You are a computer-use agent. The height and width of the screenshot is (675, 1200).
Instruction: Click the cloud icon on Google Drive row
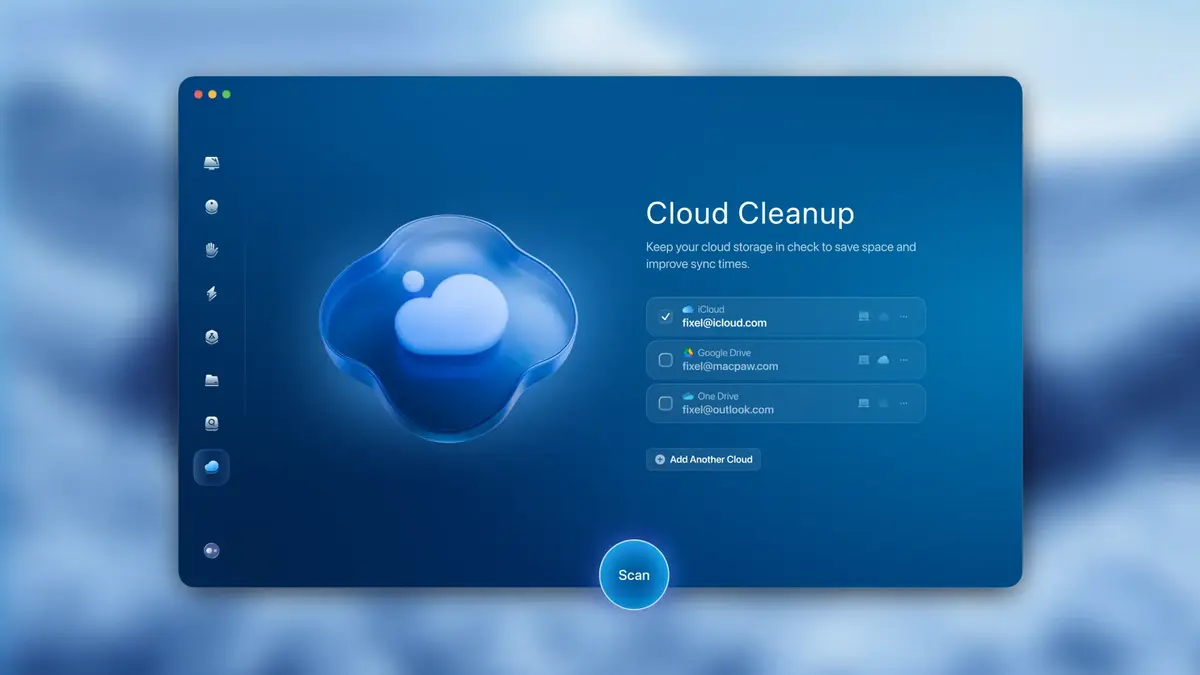click(883, 360)
